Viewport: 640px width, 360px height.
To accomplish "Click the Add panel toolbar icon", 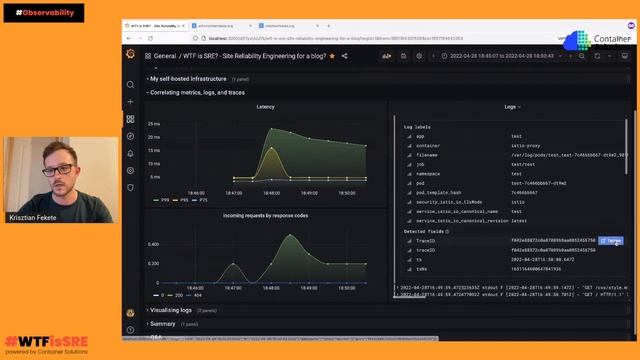I will (387, 56).
